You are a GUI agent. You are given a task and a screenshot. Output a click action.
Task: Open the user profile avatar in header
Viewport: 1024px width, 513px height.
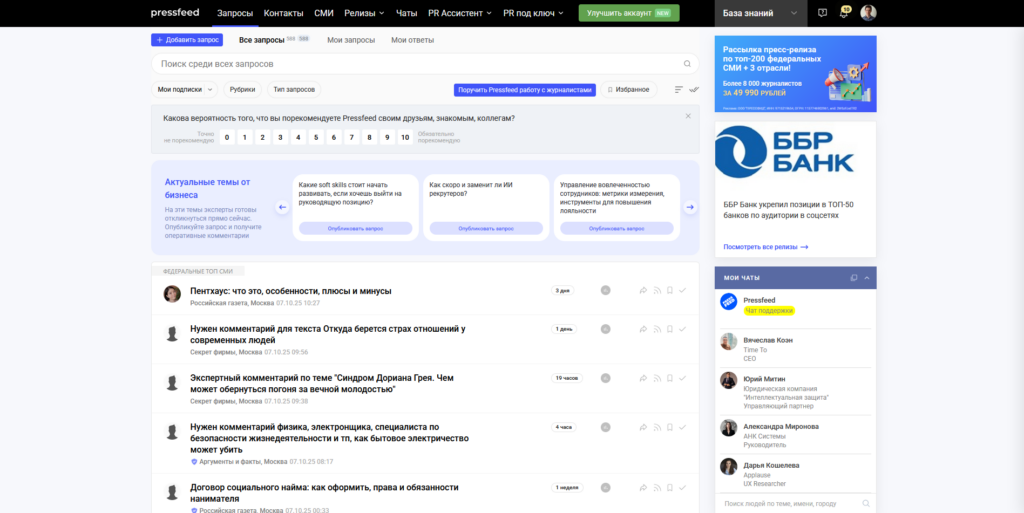coord(868,13)
